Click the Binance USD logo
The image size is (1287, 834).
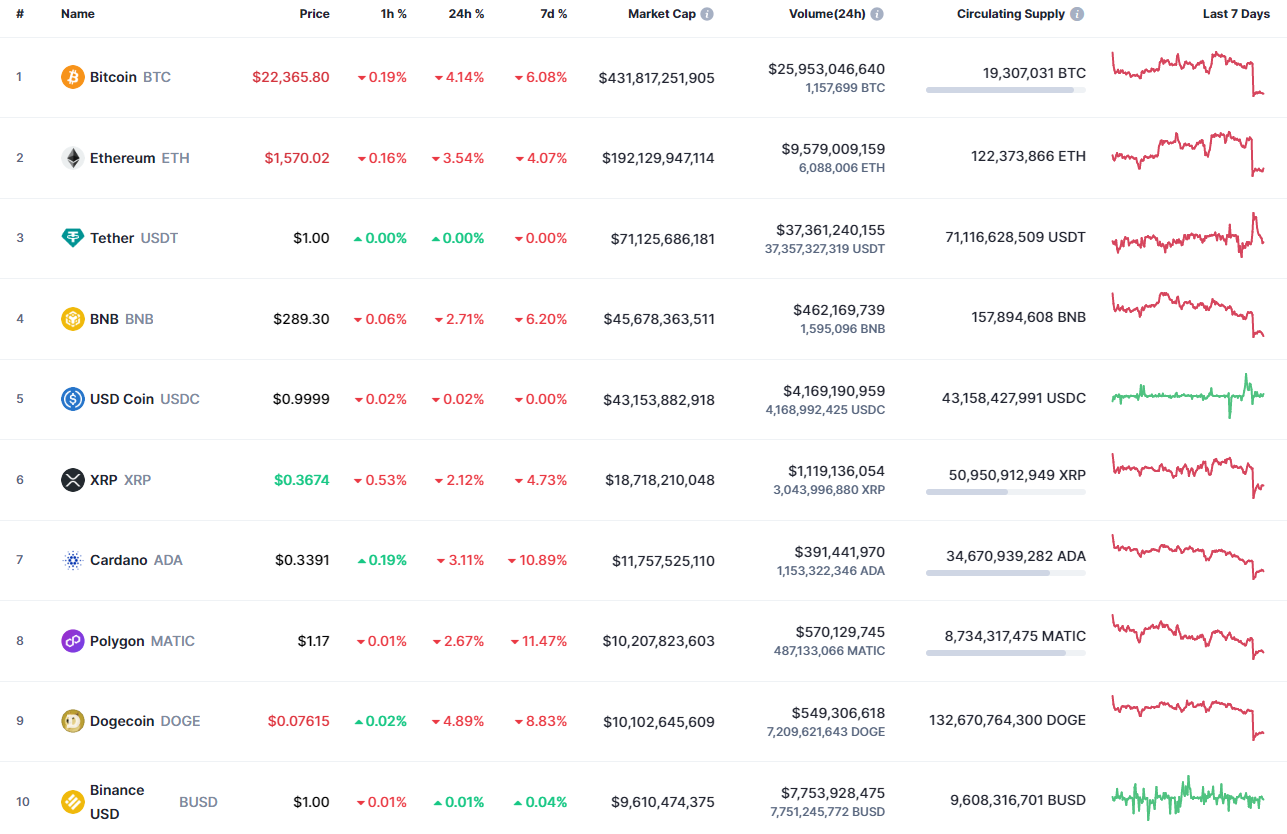71,801
